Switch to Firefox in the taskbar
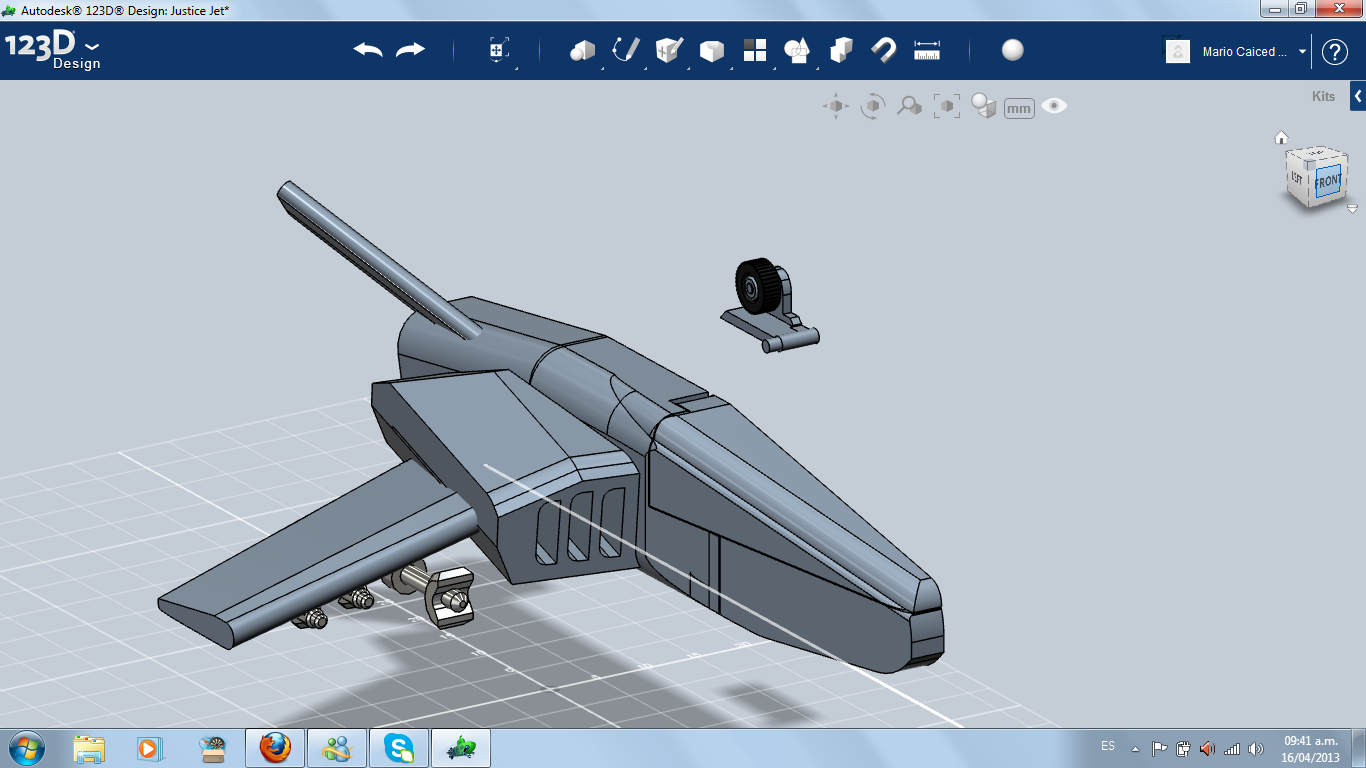The width and height of the screenshot is (1366, 768). point(275,748)
